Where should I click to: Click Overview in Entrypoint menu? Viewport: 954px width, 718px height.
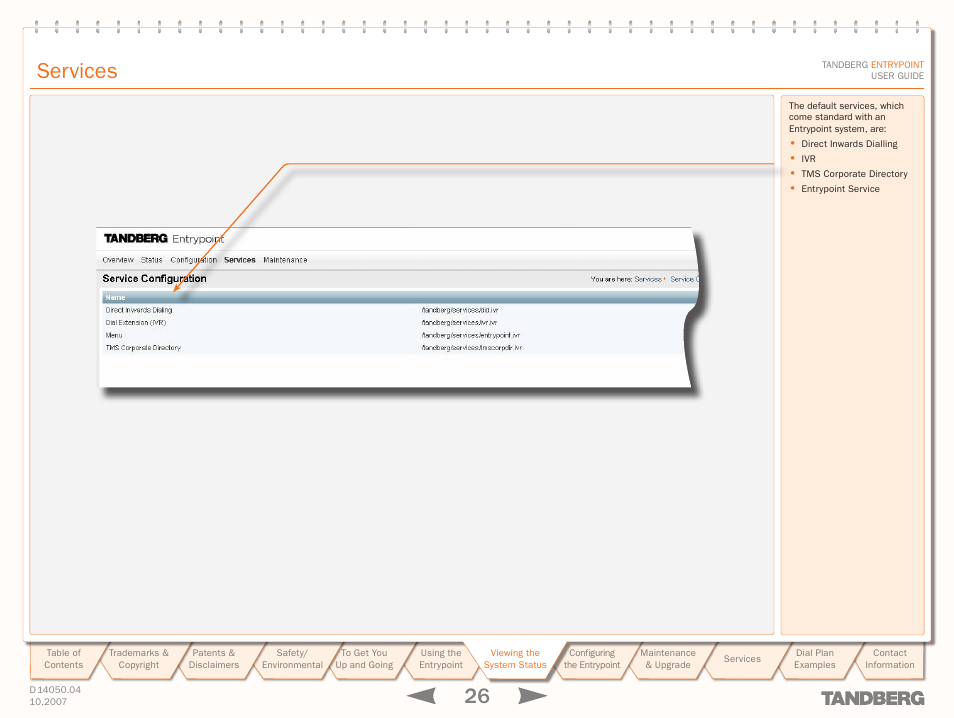118,260
